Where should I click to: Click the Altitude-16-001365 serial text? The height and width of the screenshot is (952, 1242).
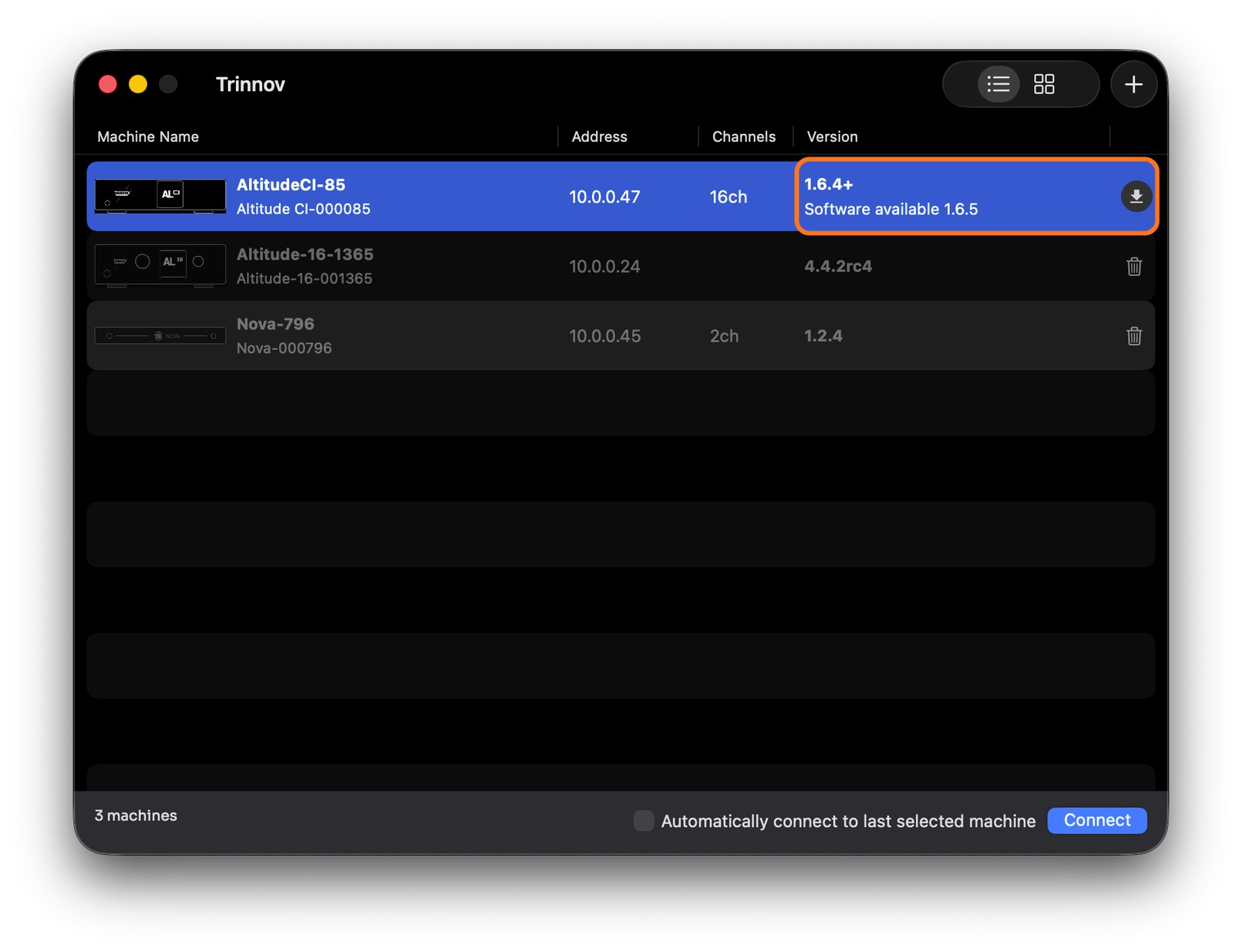pos(304,278)
